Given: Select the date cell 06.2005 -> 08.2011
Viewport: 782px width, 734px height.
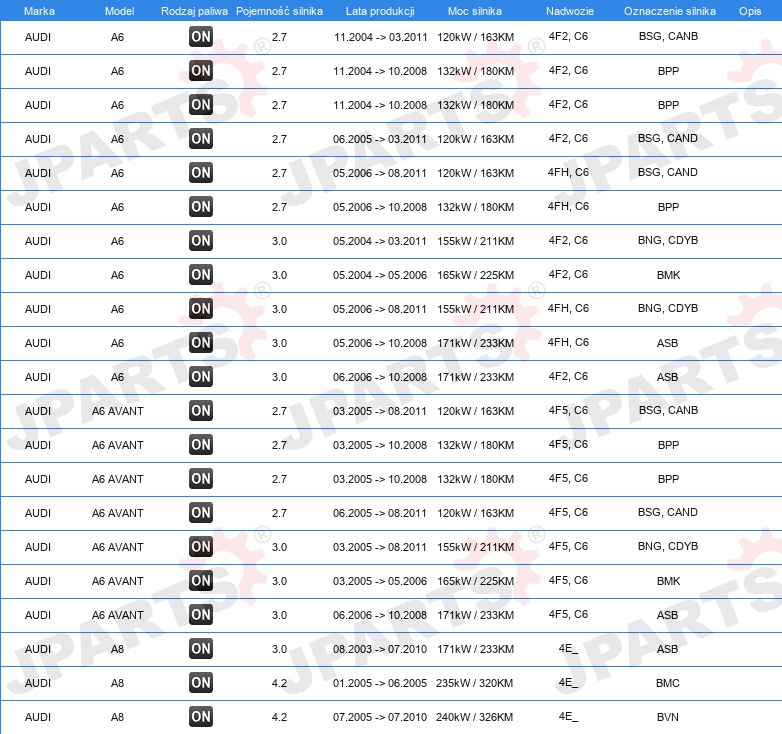Looking at the screenshot, I should [x=380, y=513].
